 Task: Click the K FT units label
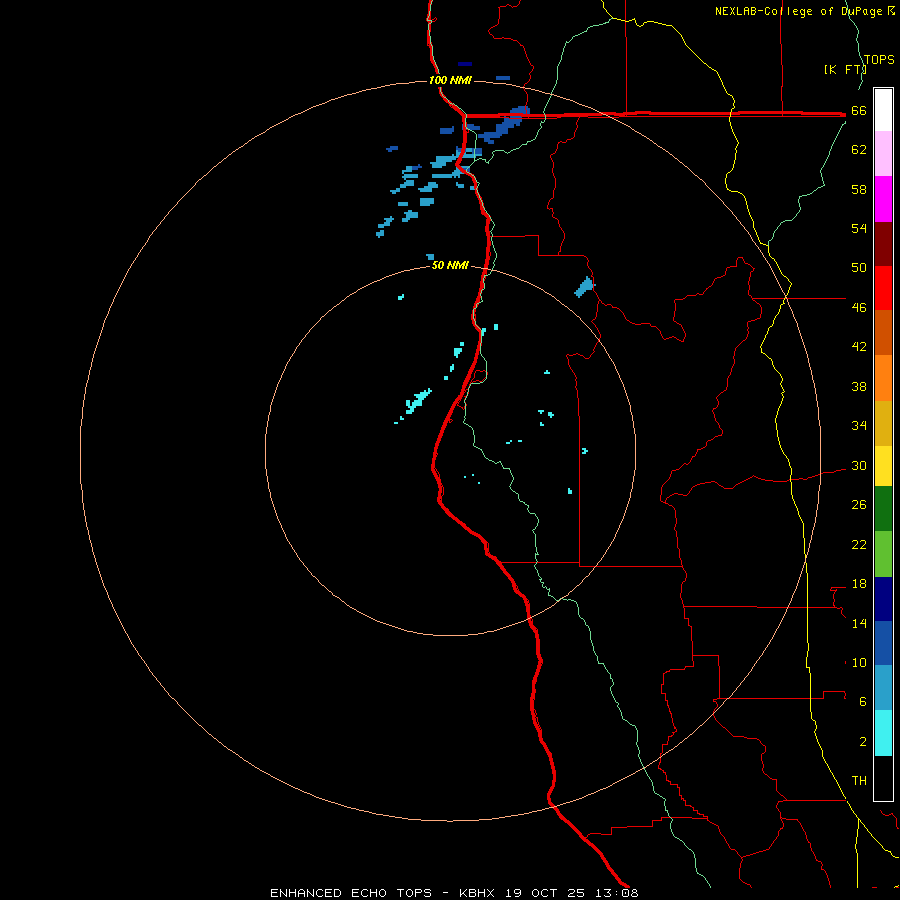(845, 69)
